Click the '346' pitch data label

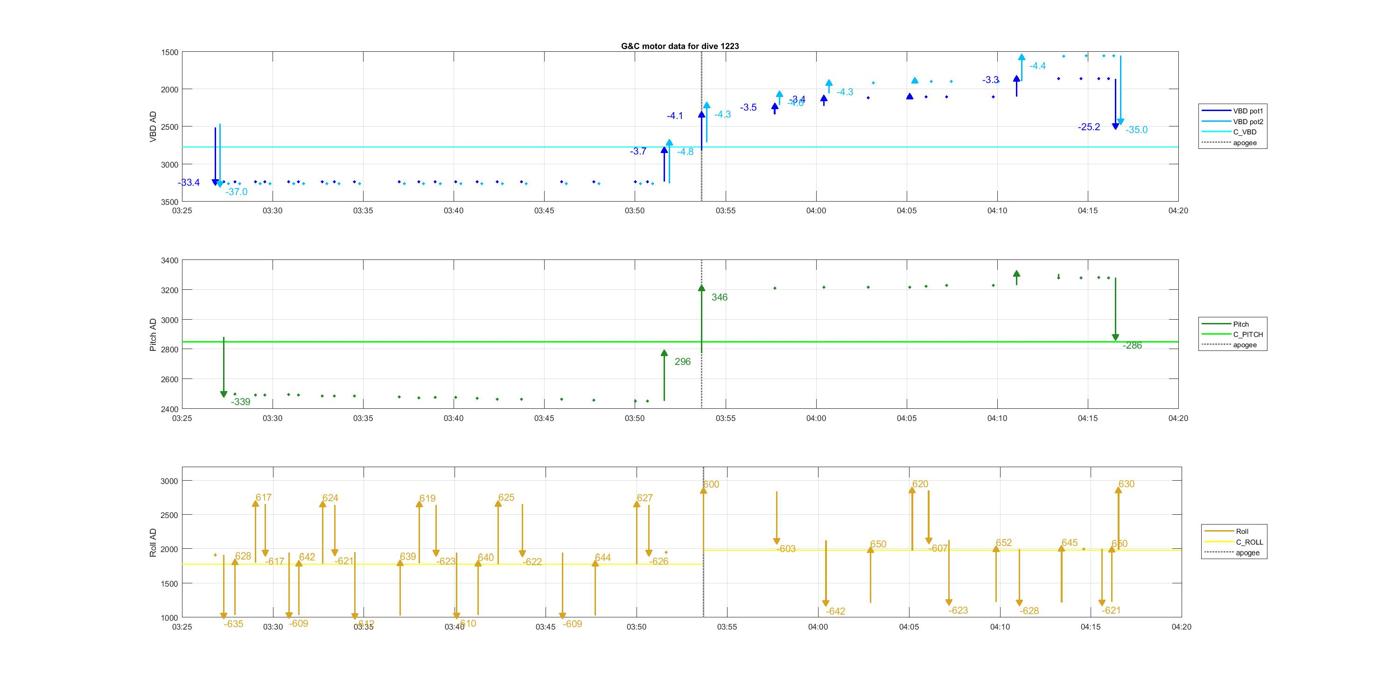click(720, 298)
